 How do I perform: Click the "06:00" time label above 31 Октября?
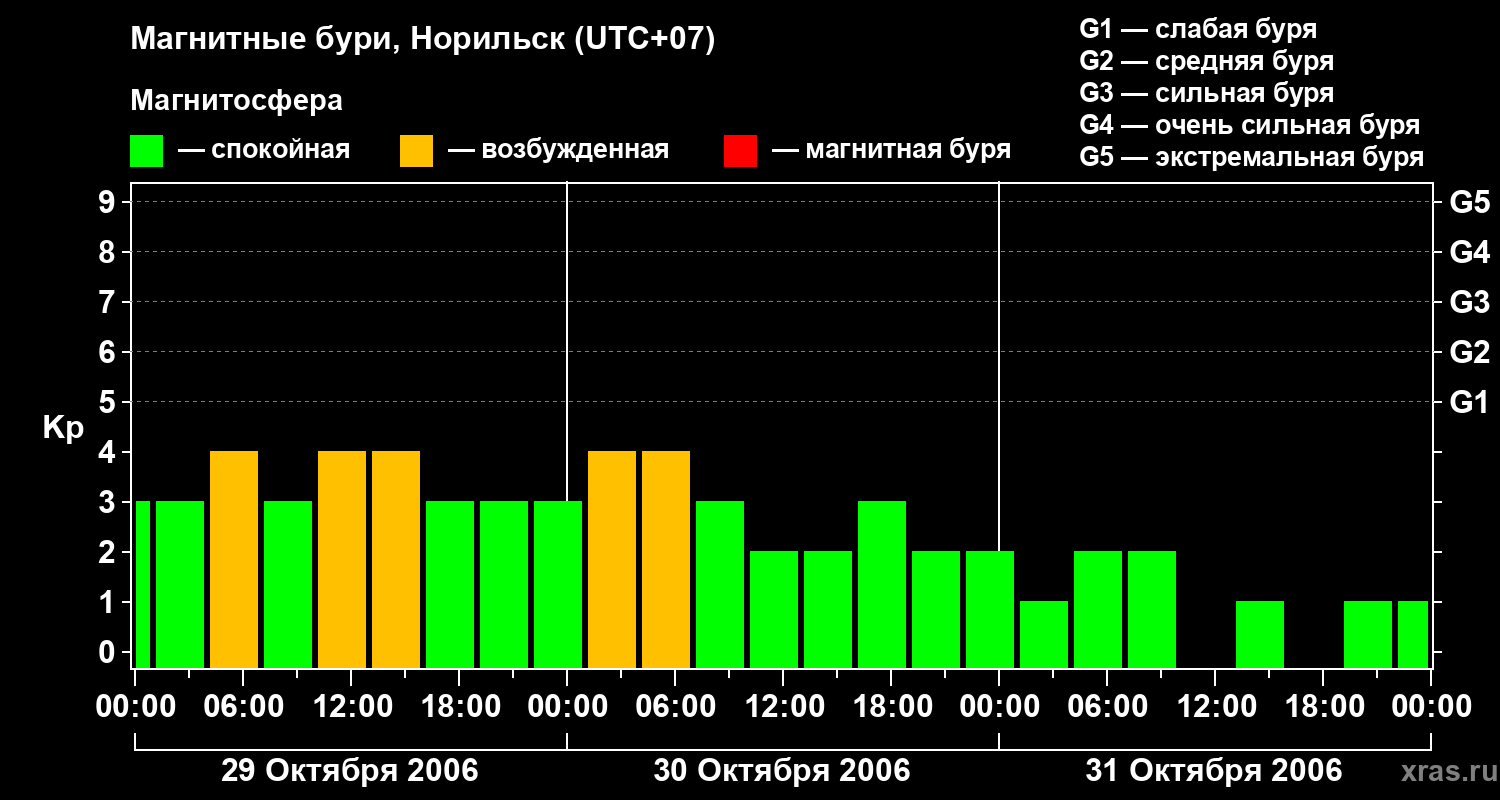(1107, 707)
